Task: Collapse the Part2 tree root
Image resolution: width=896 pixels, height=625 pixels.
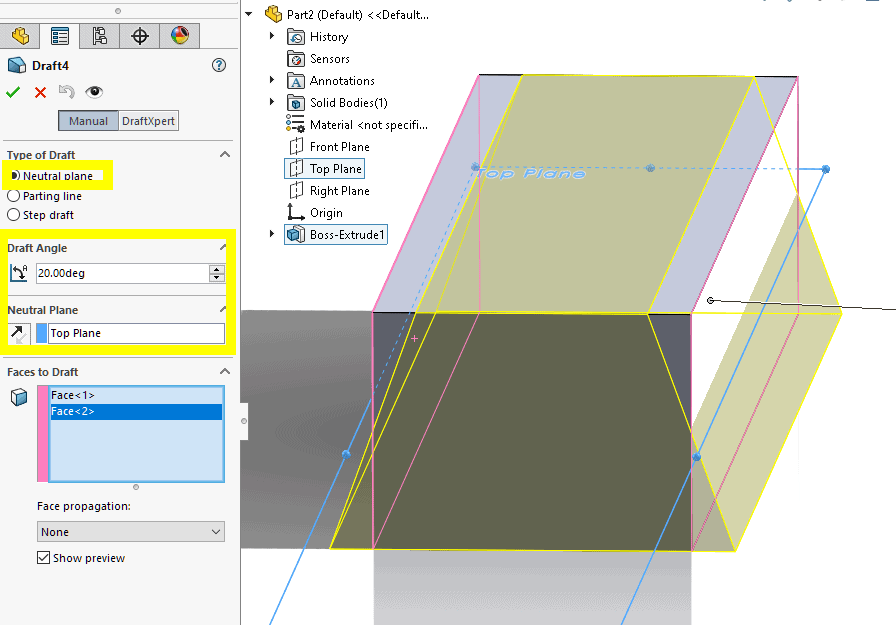Action: [249, 14]
